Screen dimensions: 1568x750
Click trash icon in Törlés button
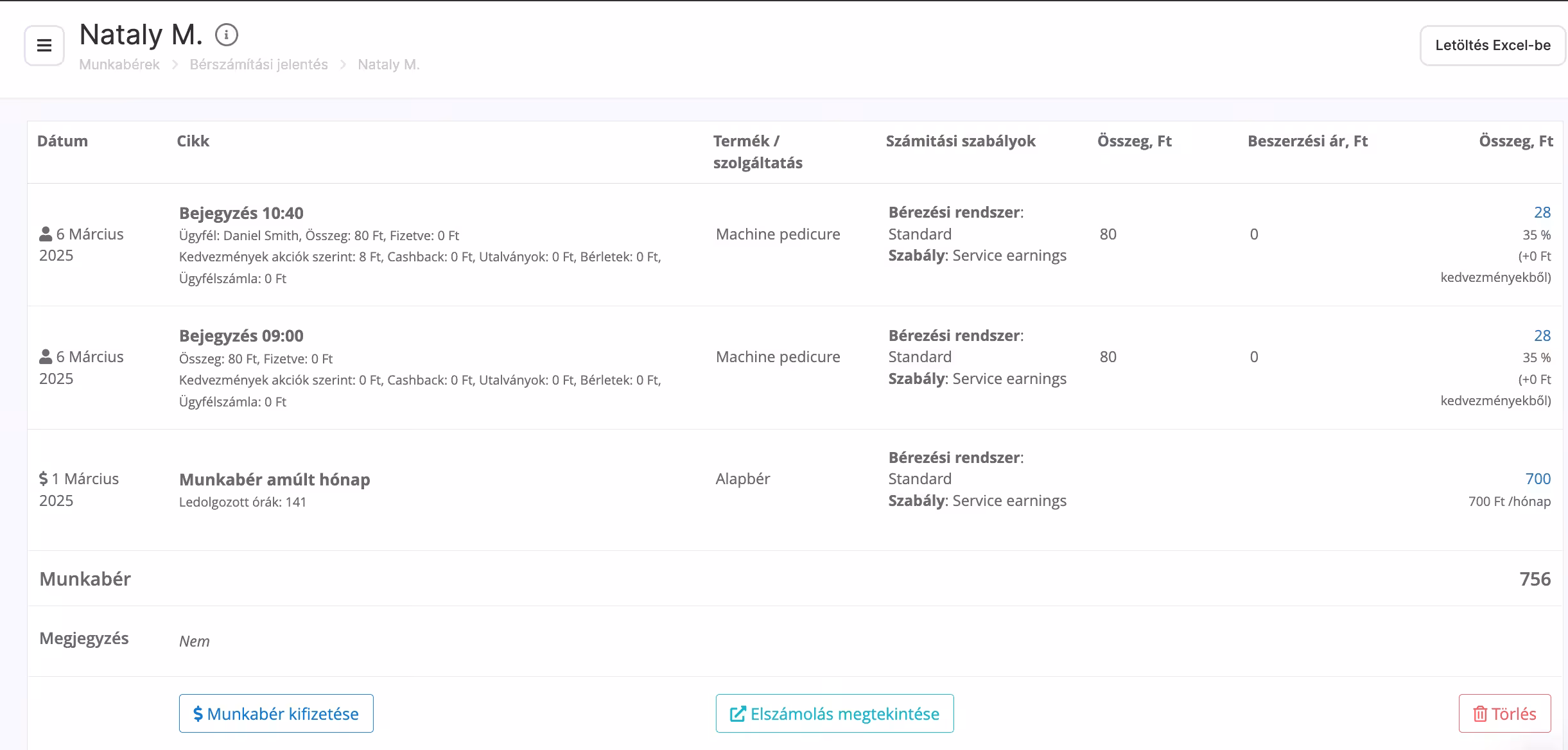[x=1479, y=714]
